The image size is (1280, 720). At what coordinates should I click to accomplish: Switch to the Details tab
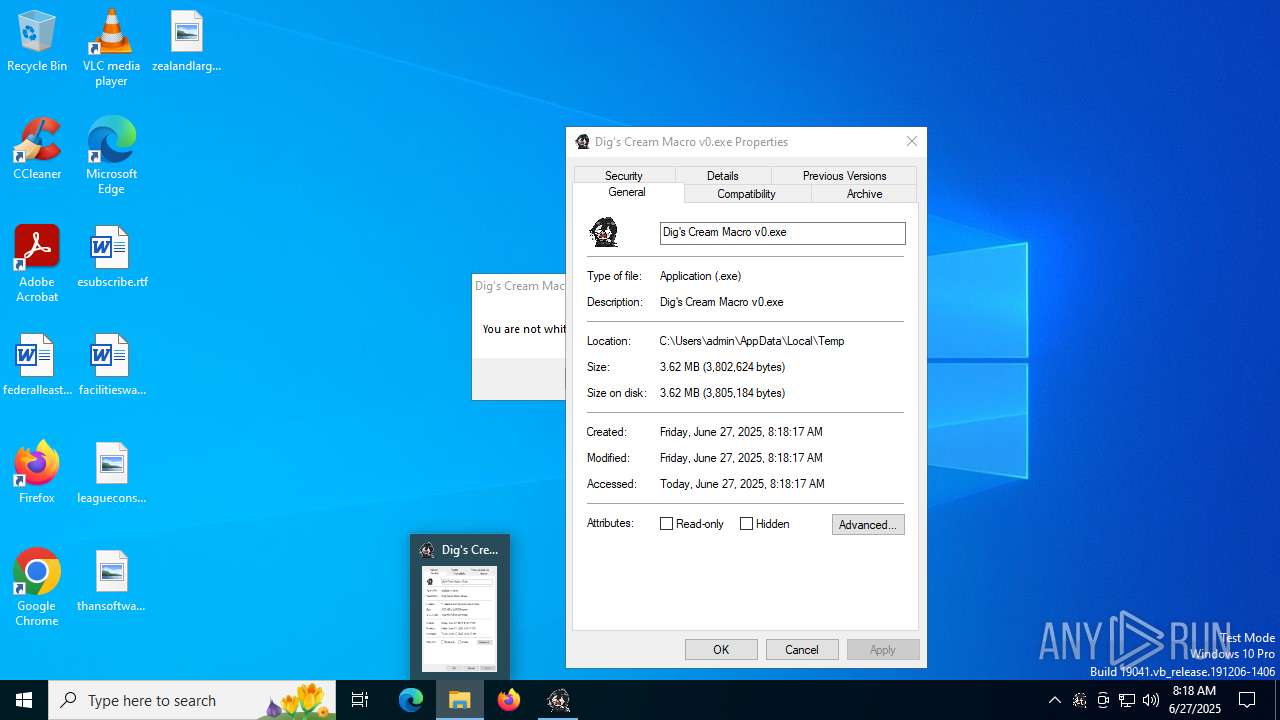coord(722,175)
